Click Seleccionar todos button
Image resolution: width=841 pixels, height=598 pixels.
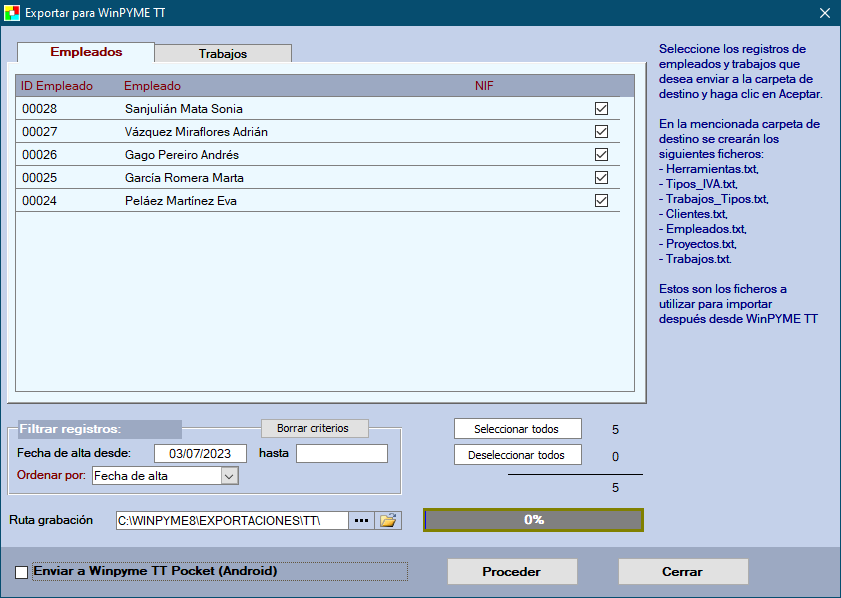517,429
